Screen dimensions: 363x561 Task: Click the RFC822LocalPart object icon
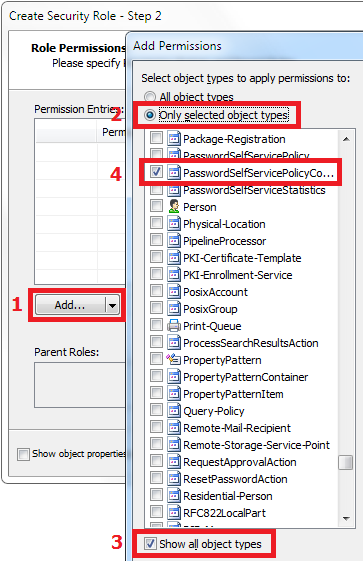(x=174, y=512)
